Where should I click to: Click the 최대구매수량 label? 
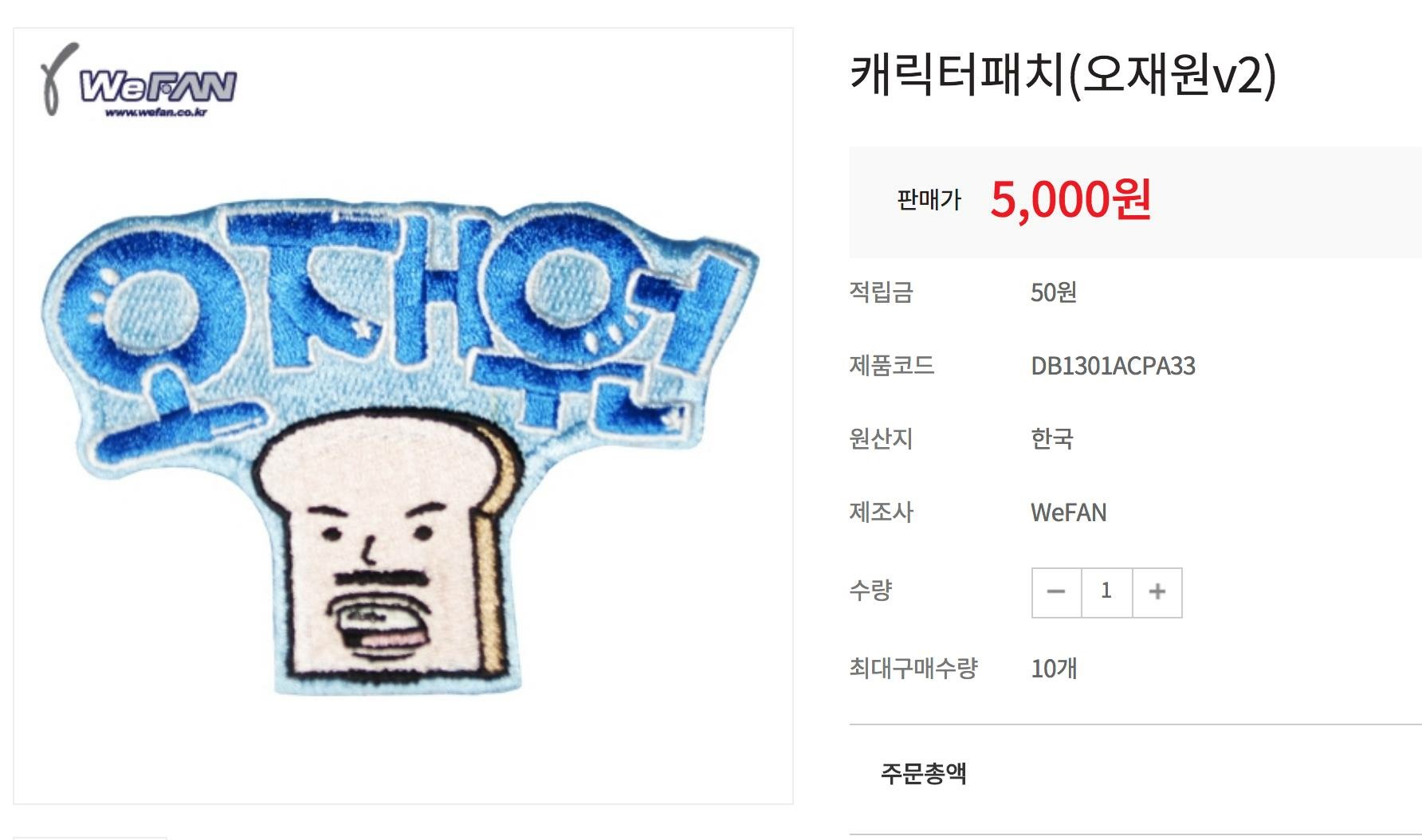[x=913, y=669]
